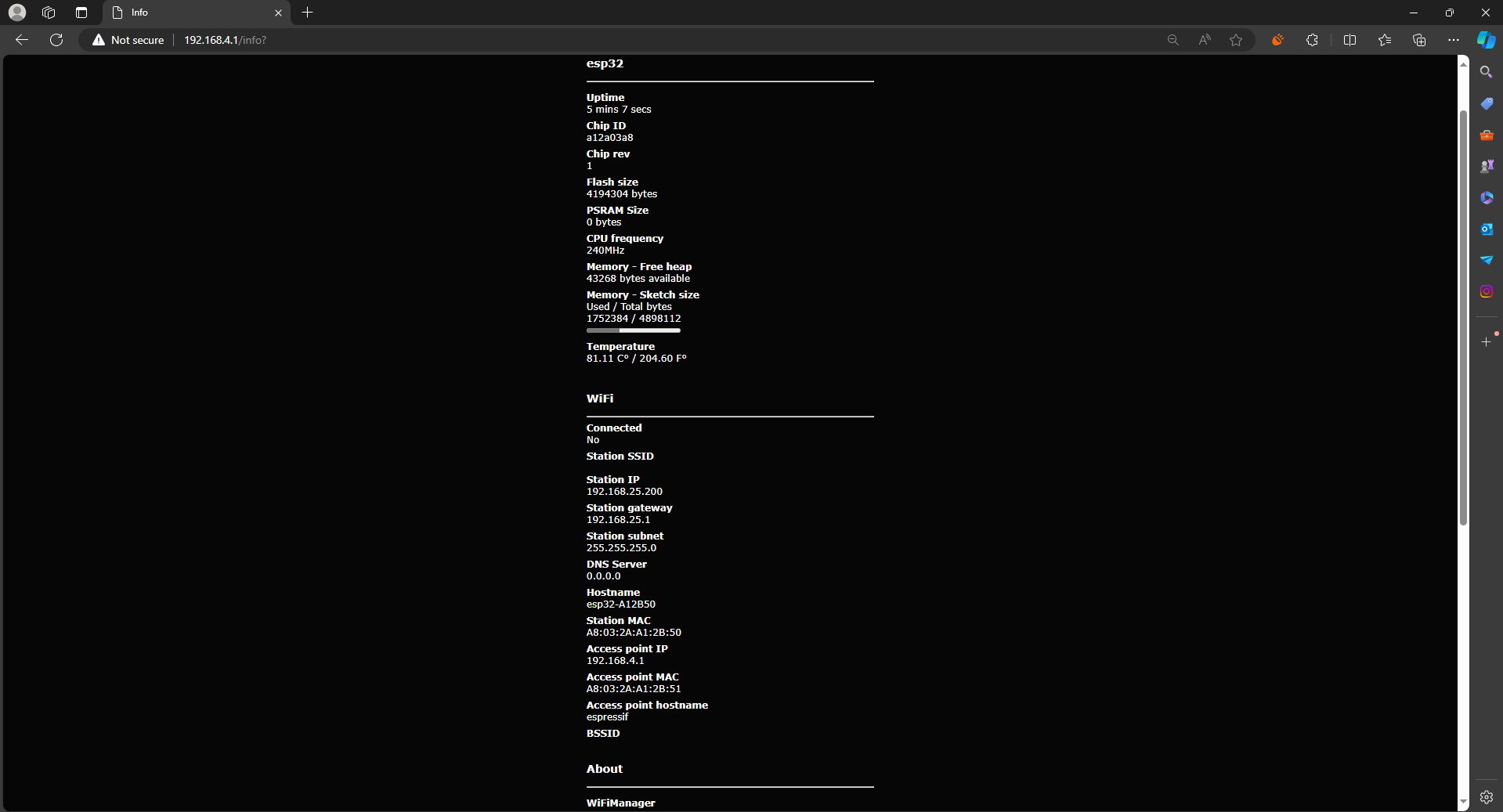Screen dimensions: 1503x812
Task: Open the Extensions puzzle icon
Action: (x=1312, y=40)
